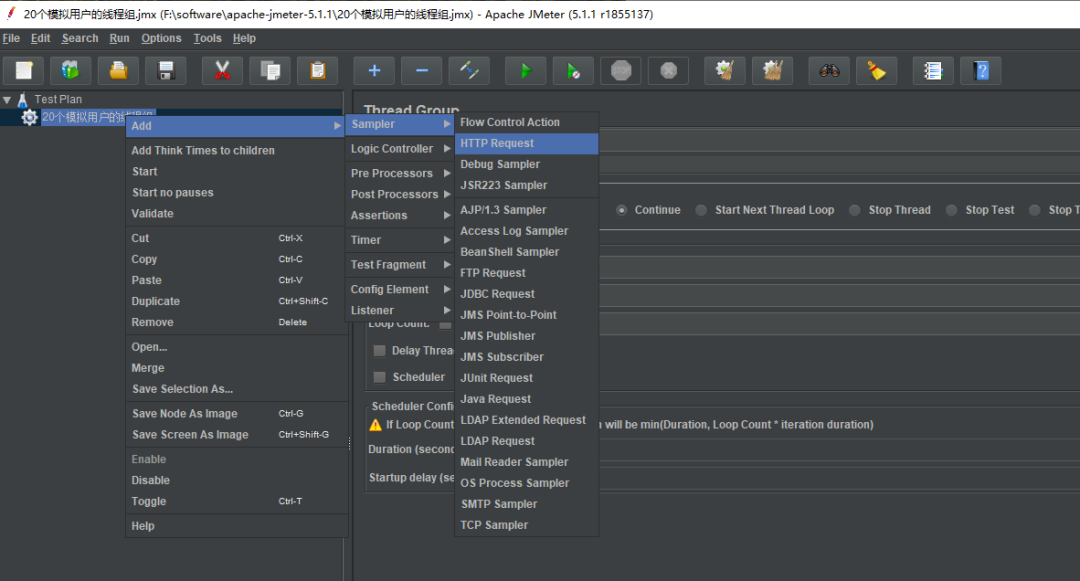The width and height of the screenshot is (1080, 581).
Task: Click the Toggle enable/disable toolbar icon
Action: pyautogui.click(x=469, y=70)
